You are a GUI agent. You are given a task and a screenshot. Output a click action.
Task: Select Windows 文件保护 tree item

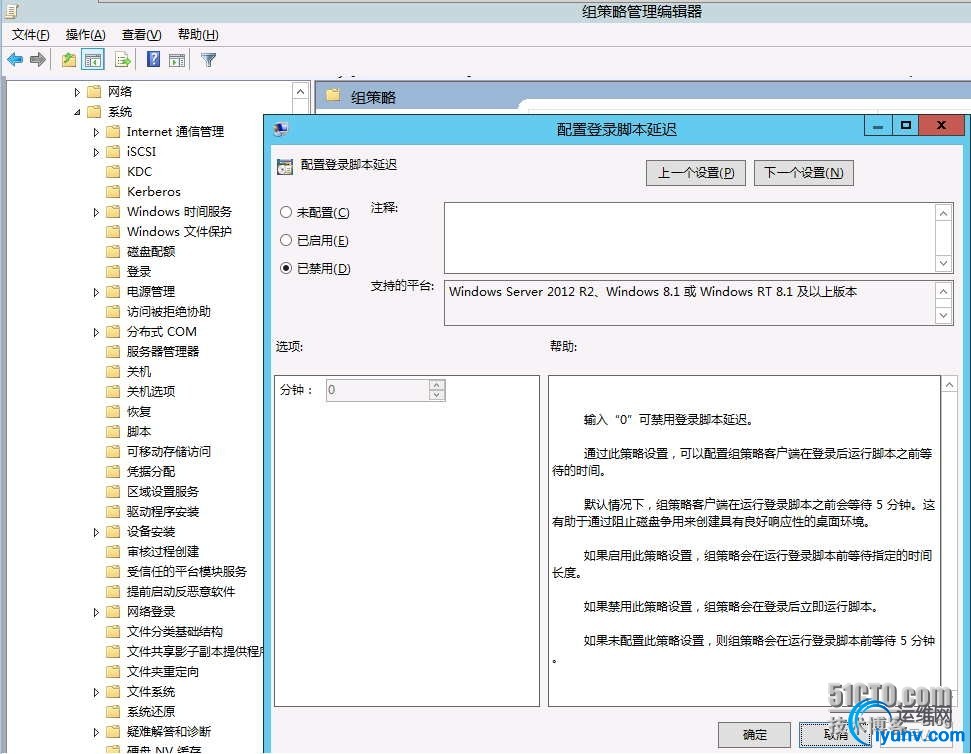pyautogui.click(x=179, y=232)
